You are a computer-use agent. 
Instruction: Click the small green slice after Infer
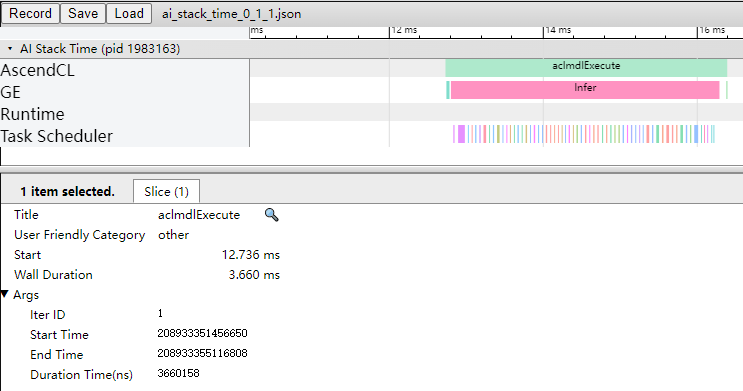(726, 90)
